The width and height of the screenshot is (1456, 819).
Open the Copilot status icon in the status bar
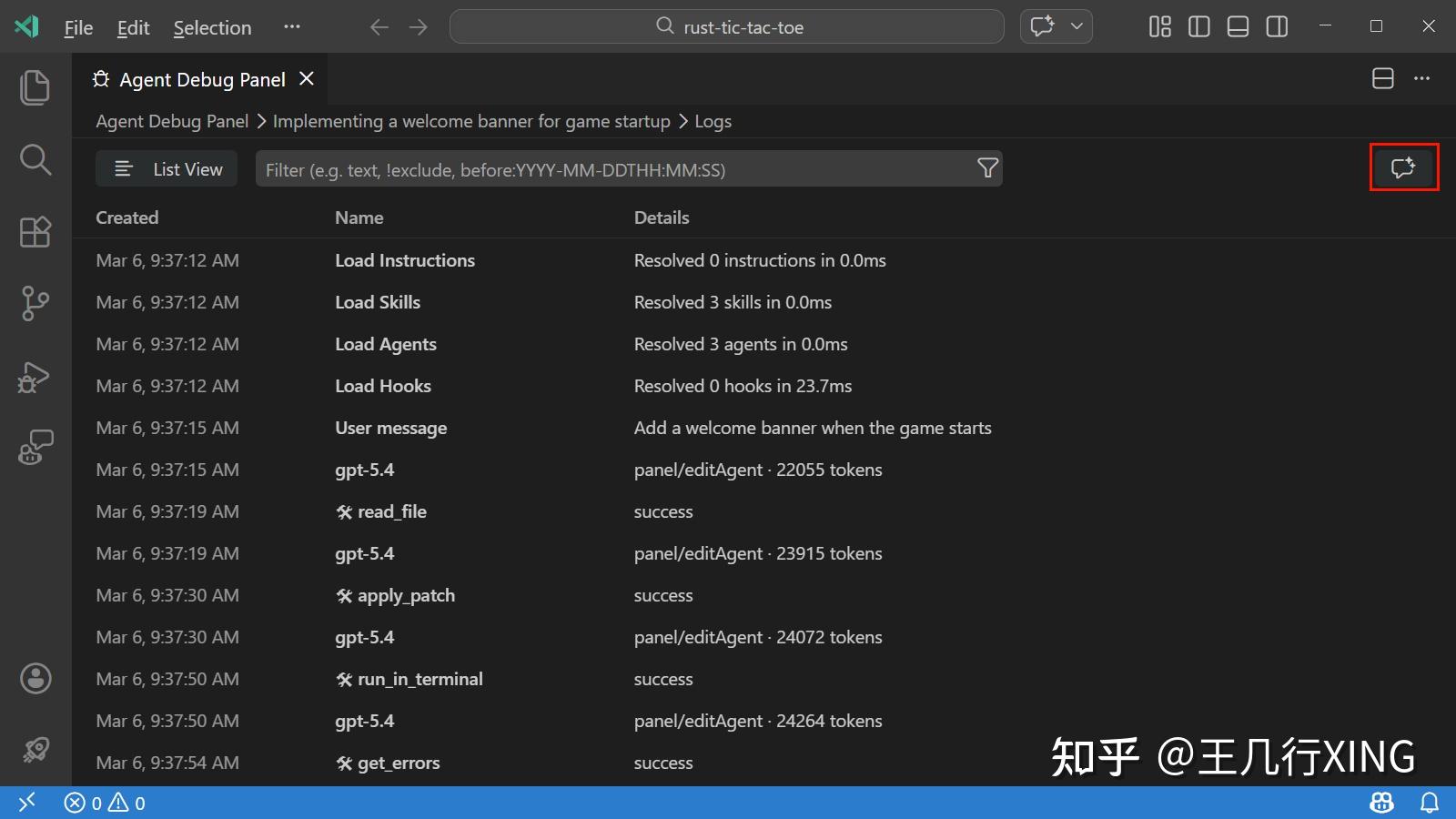1381,803
